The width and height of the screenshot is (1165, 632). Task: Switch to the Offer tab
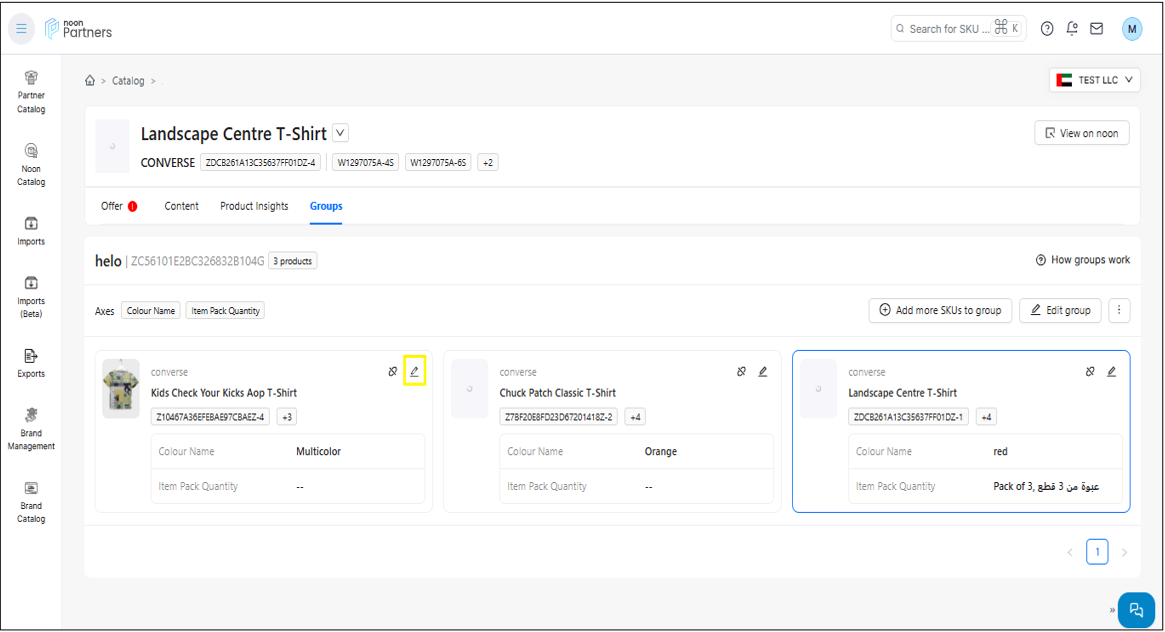(x=112, y=206)
